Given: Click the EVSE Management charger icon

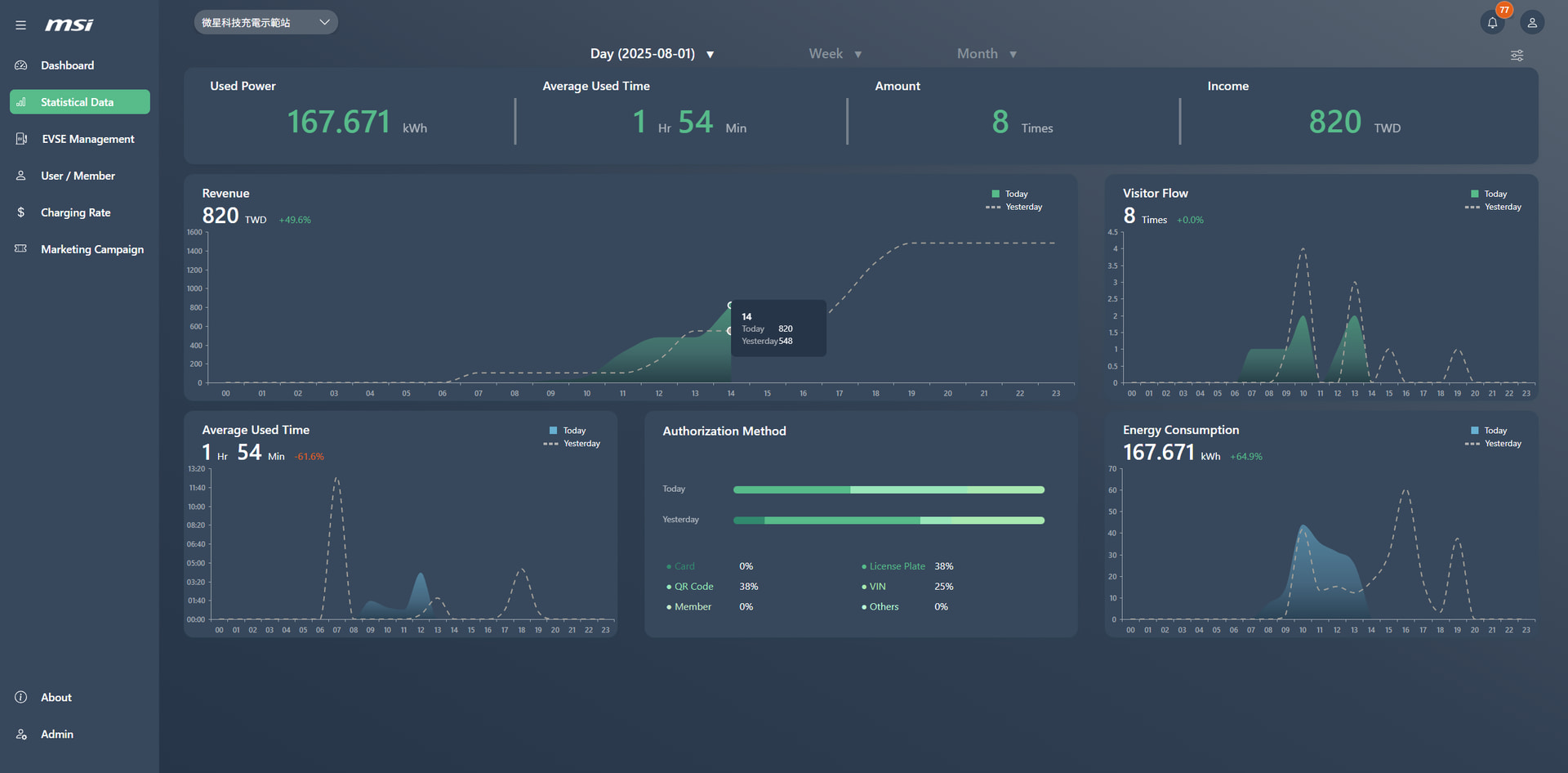Looking at the screenshot, I should [x=21, y=139].
